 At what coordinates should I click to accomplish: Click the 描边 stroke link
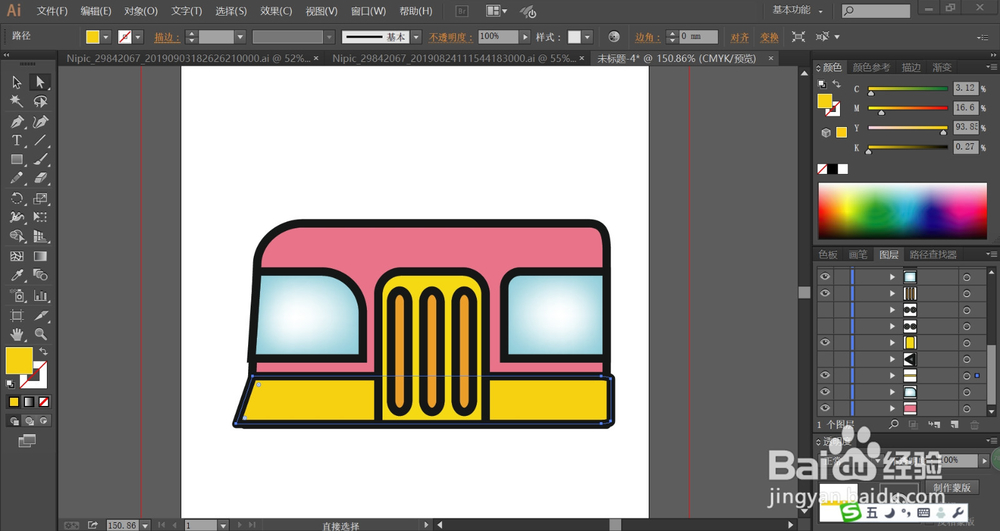tap(165, 37)
